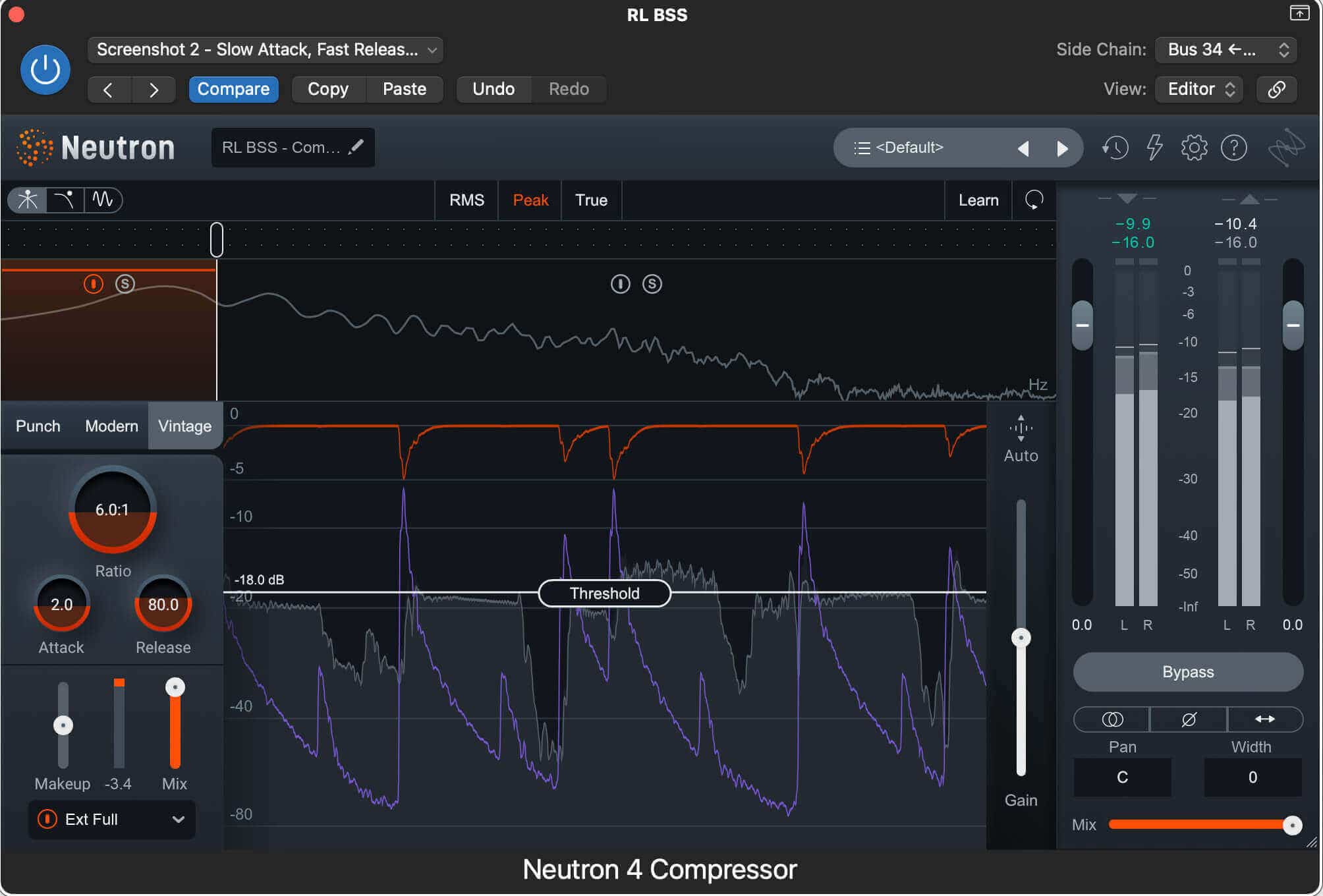Image resolution: width=1323 pixels, height=896 pixels.
Task: Solo the low band
Action: [125, 284]
